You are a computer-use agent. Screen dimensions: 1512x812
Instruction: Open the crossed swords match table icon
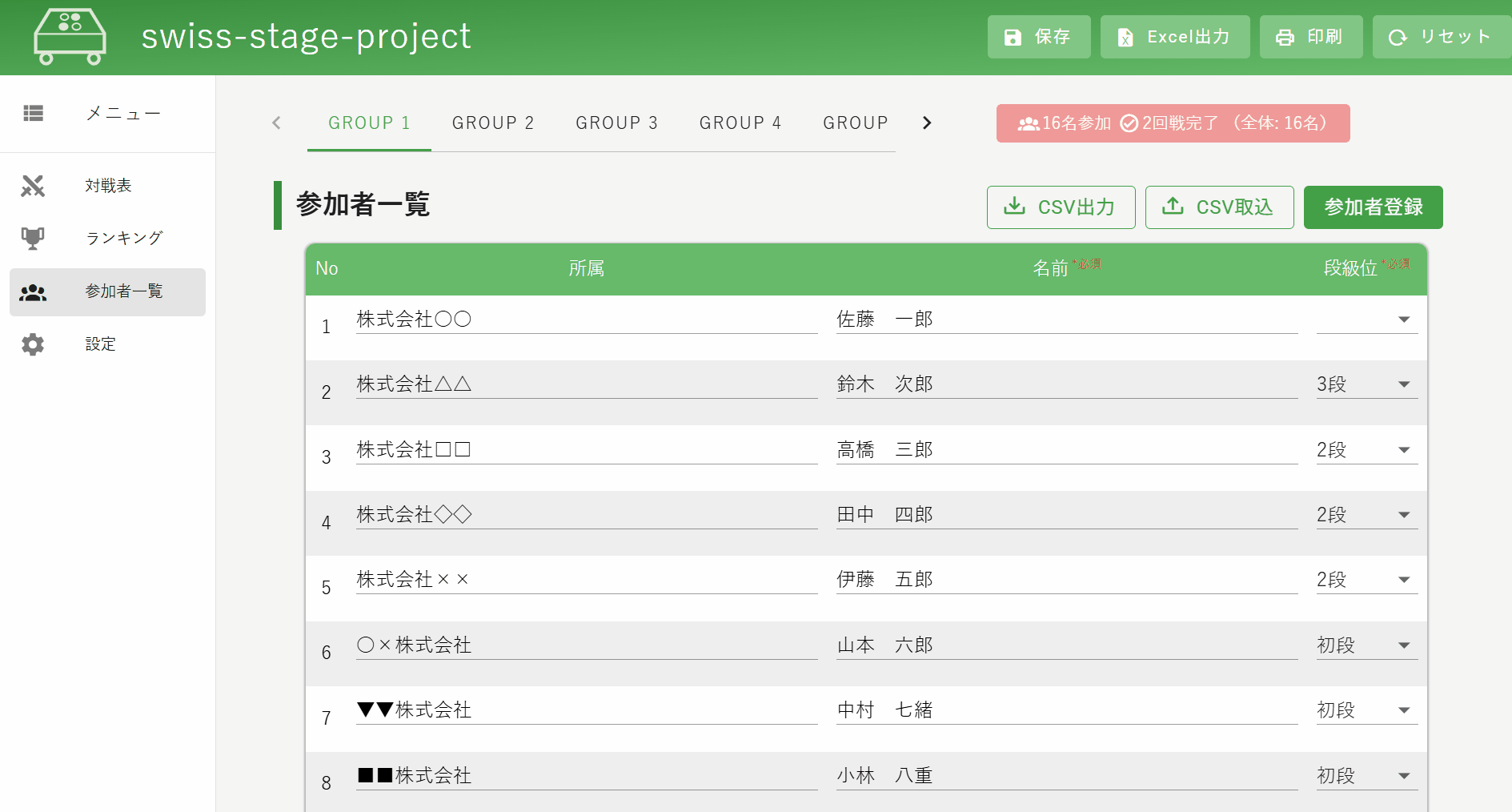tap(33, 186)
